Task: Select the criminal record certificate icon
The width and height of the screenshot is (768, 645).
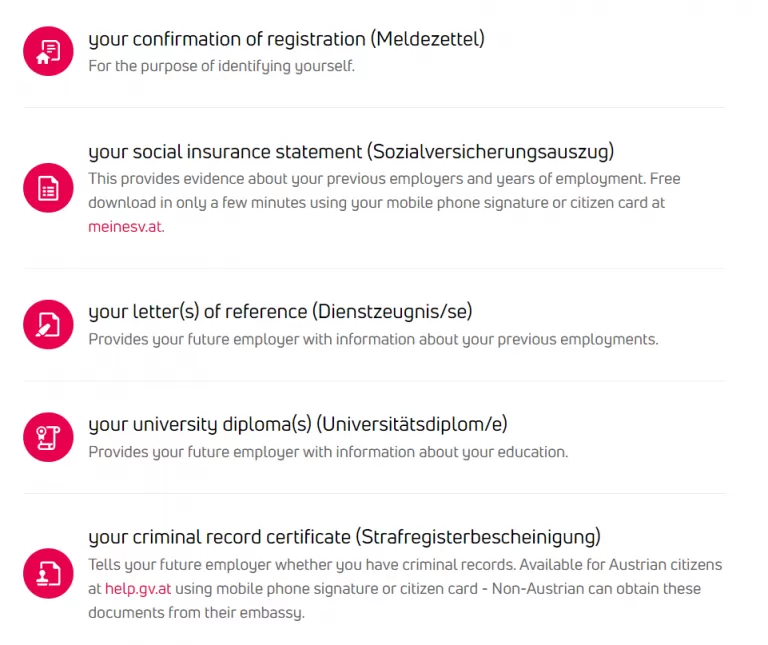Action: (x=48, y=573)
